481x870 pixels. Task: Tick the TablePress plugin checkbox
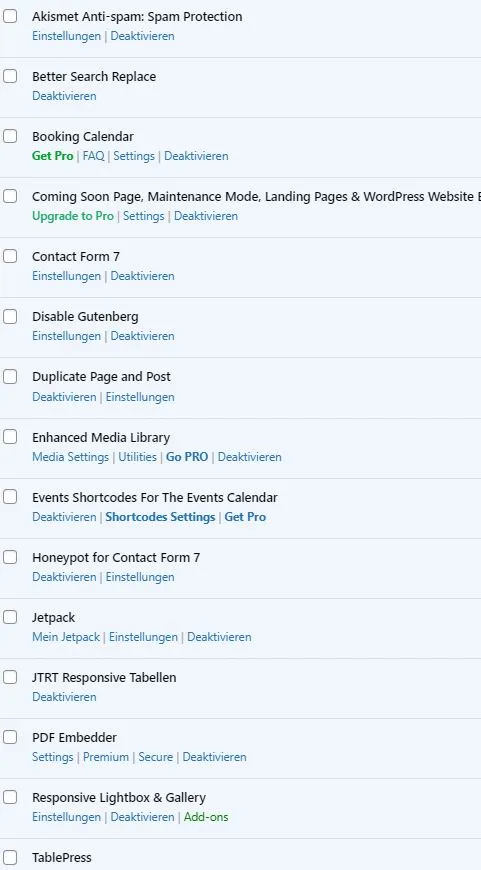(x=10, y=857)
